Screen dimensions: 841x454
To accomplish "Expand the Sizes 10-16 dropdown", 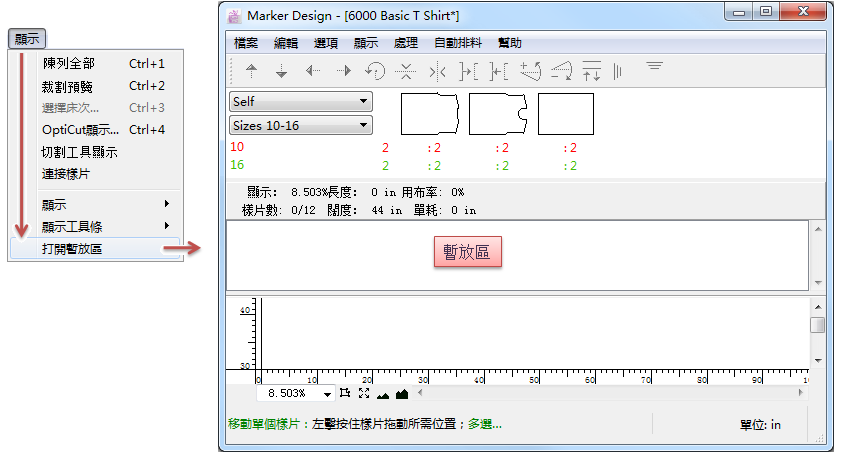I will pos(300,125).
